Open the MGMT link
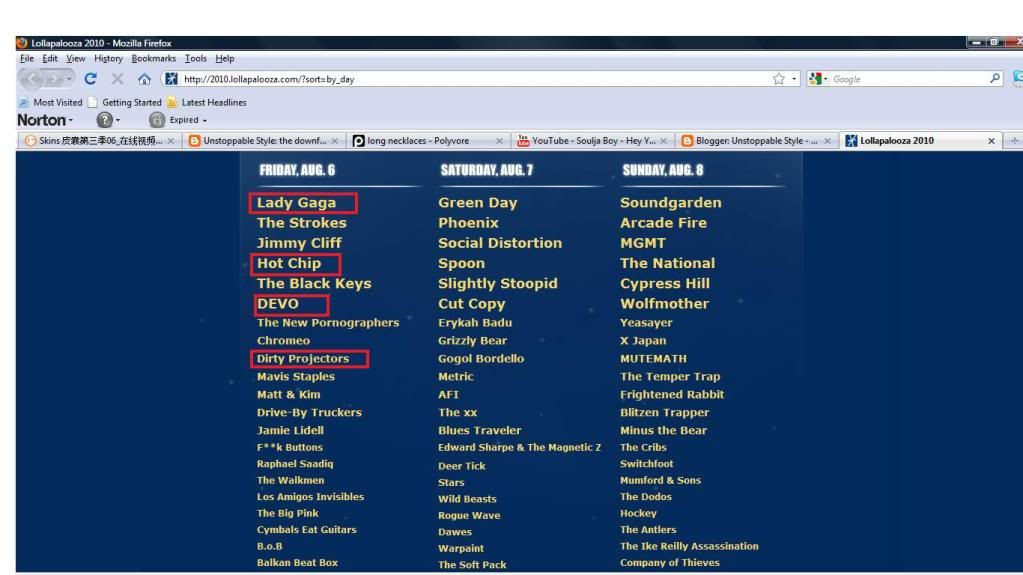This screenshot has width=1023, height=575. coord(643,243)
